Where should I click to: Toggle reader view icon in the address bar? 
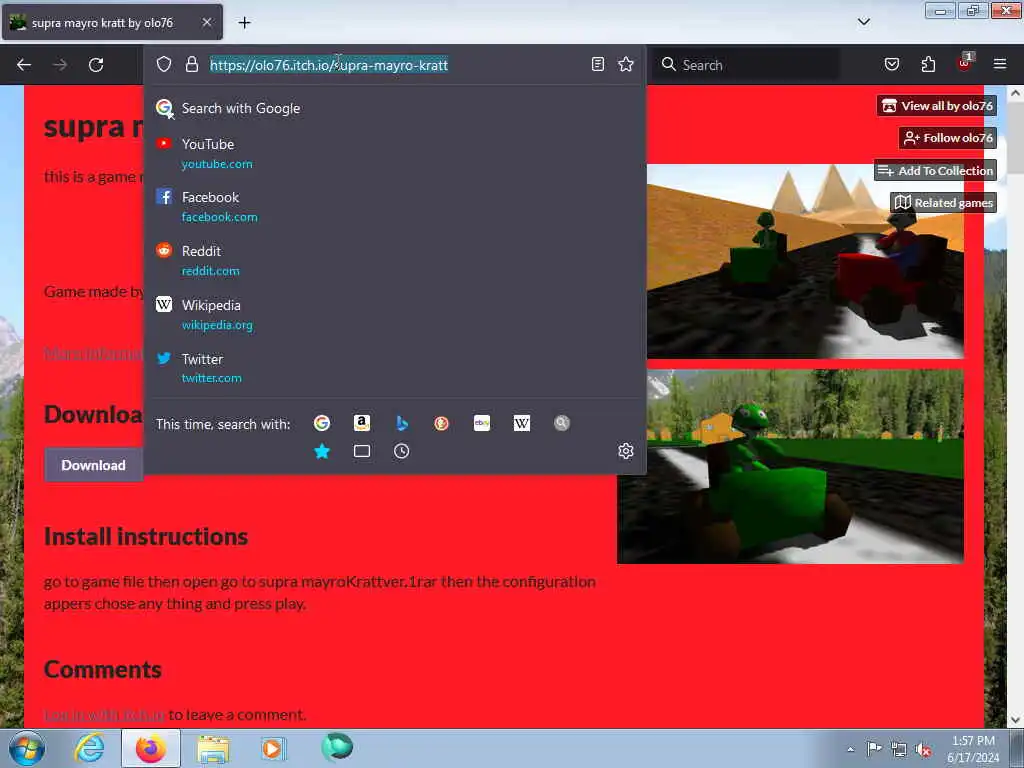(598, 64)
